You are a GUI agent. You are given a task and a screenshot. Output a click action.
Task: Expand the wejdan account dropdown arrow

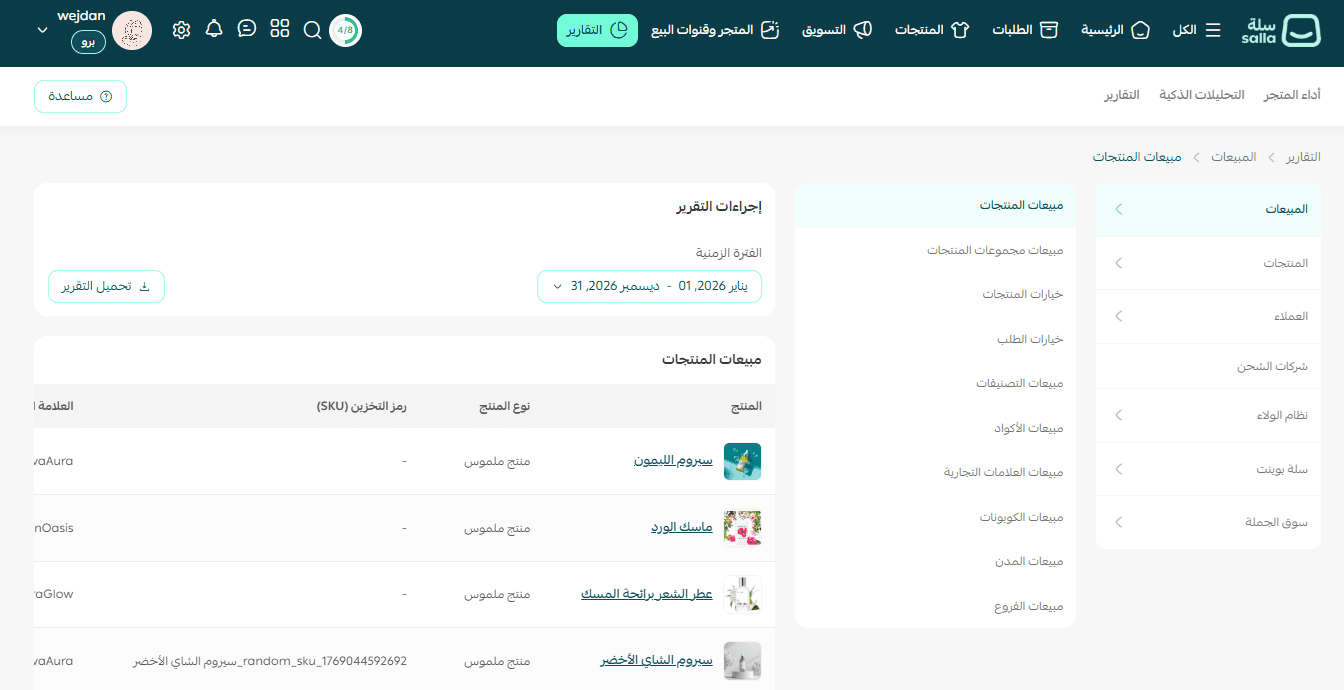point(42,30)
